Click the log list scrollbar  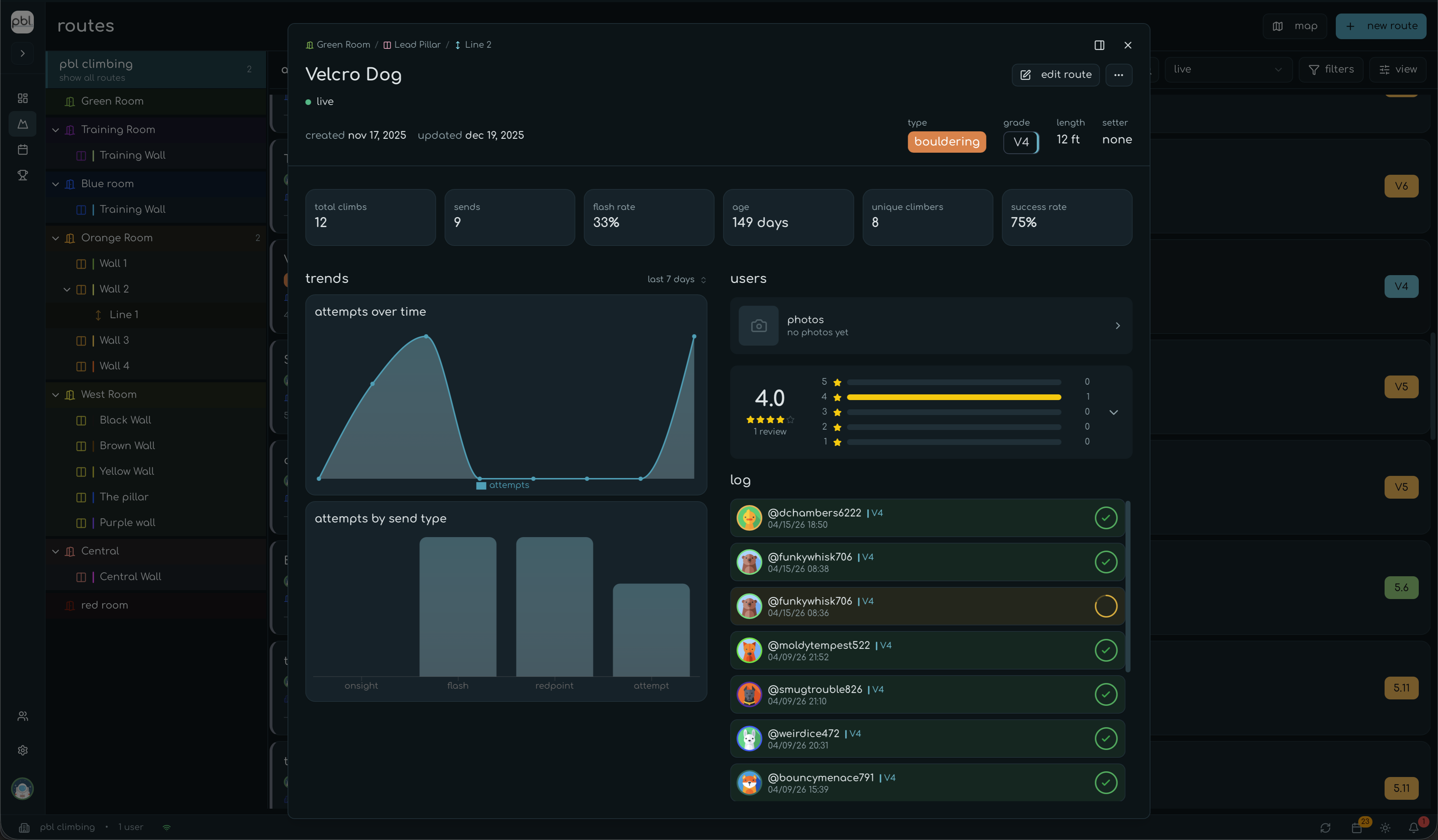pyautogui.click(x=1127, y=587)
